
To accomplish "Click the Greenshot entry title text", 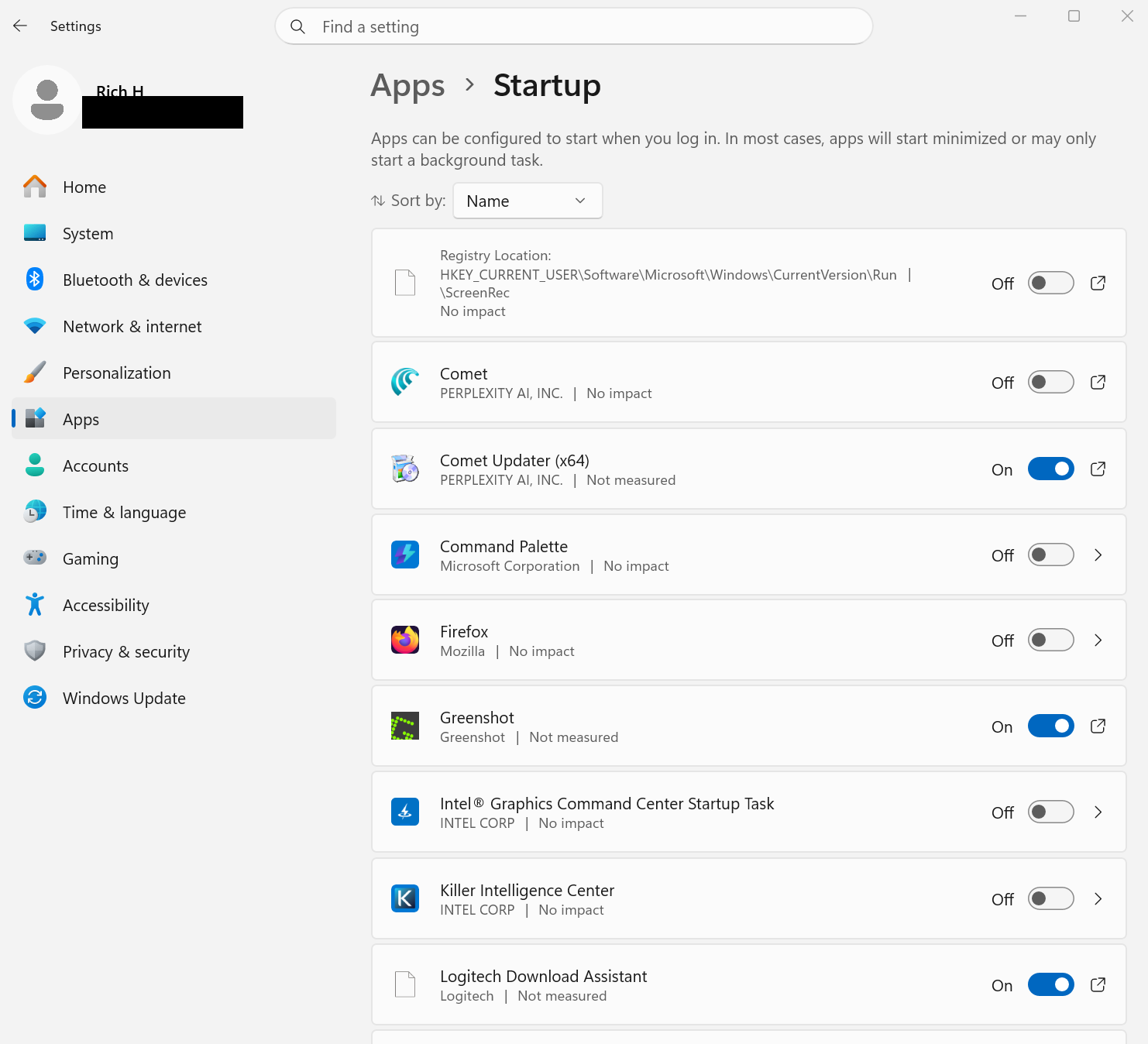I will click(477, 717).
